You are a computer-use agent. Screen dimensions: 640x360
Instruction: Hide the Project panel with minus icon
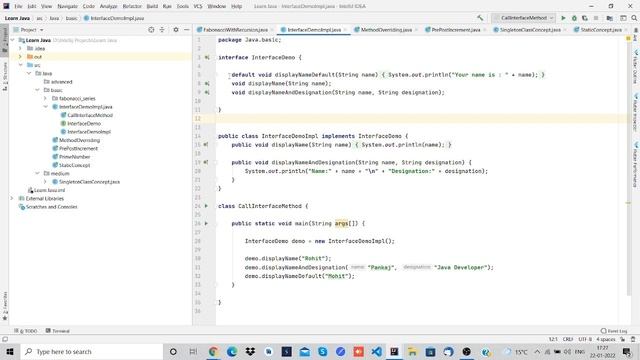pyautogui.click(x=187, y=30)
